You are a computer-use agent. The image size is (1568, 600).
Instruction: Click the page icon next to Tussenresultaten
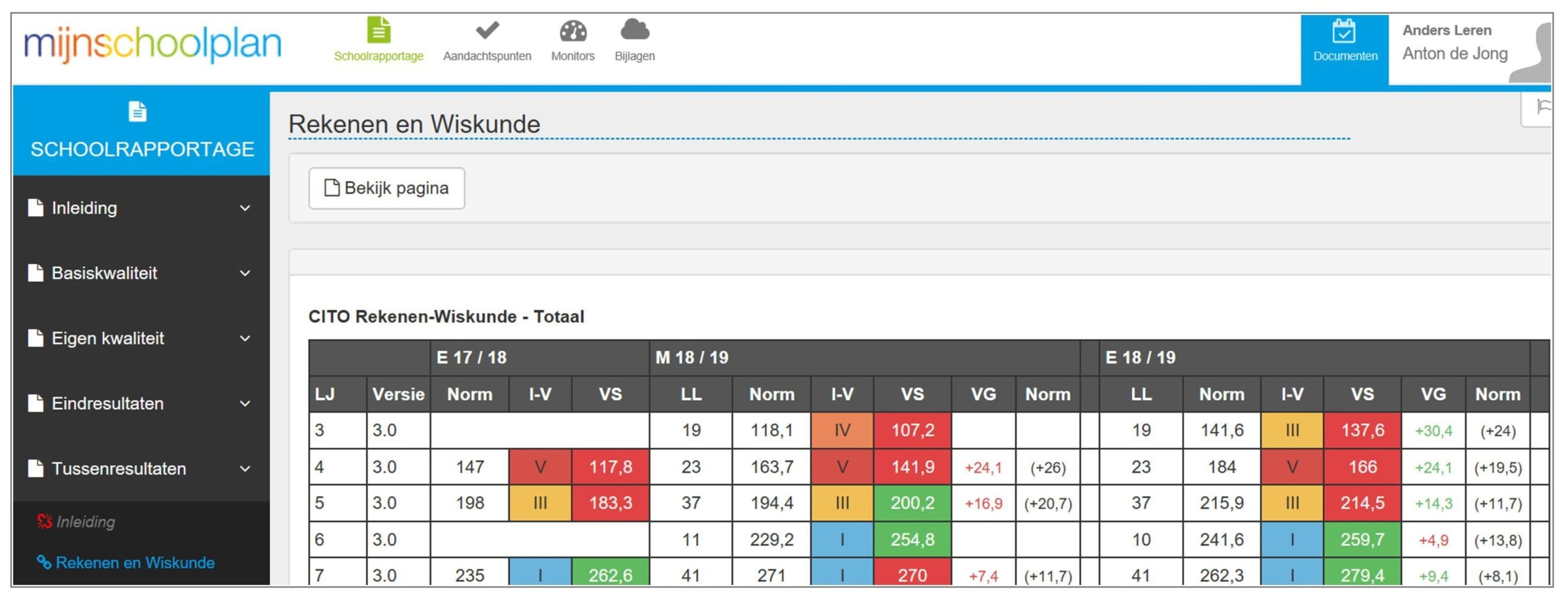tap(36, 469)
